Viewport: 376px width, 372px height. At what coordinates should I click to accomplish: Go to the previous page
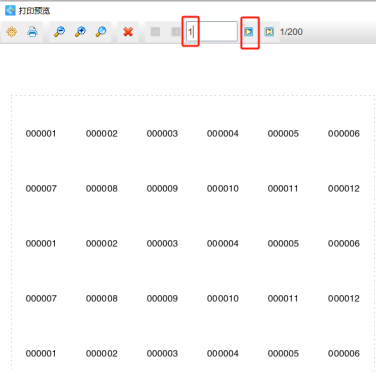coord(176,32)
